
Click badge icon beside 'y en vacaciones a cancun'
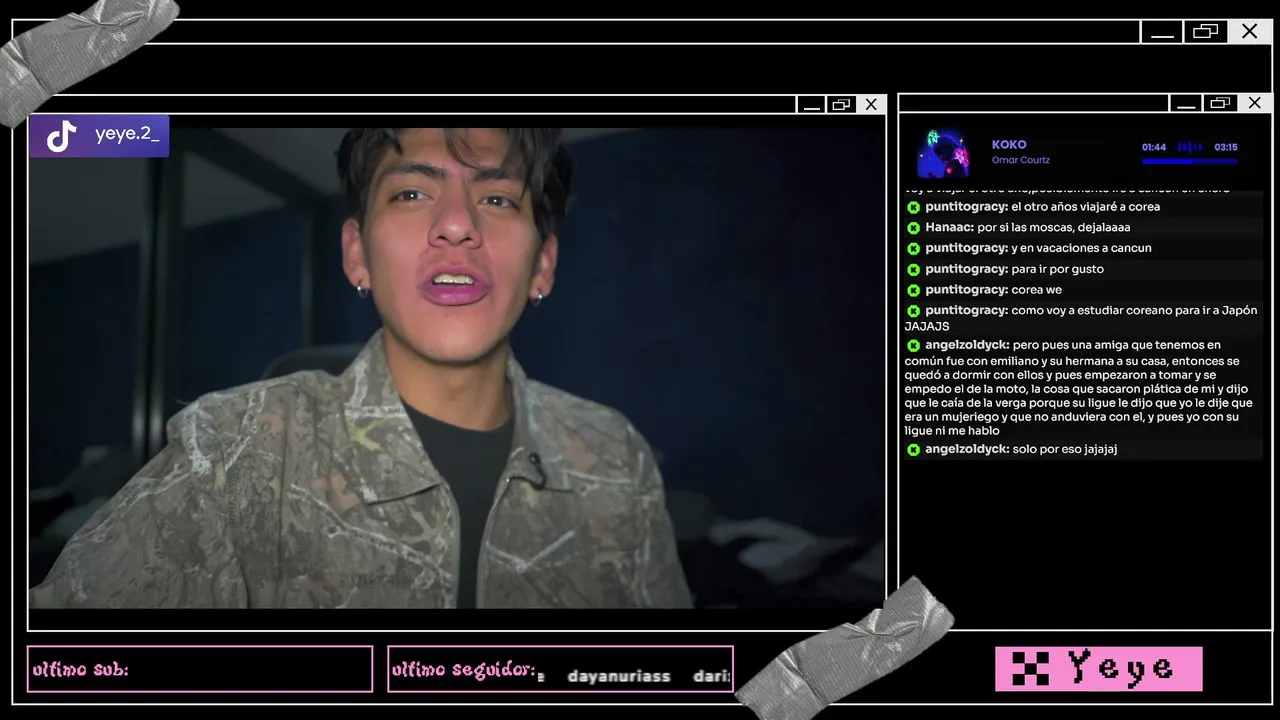913,249
